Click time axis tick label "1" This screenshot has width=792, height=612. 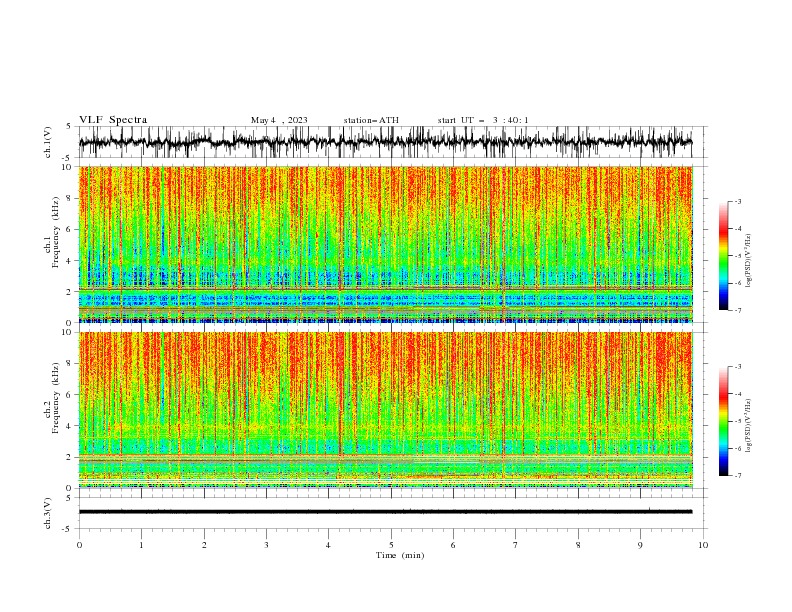point(141,545)
